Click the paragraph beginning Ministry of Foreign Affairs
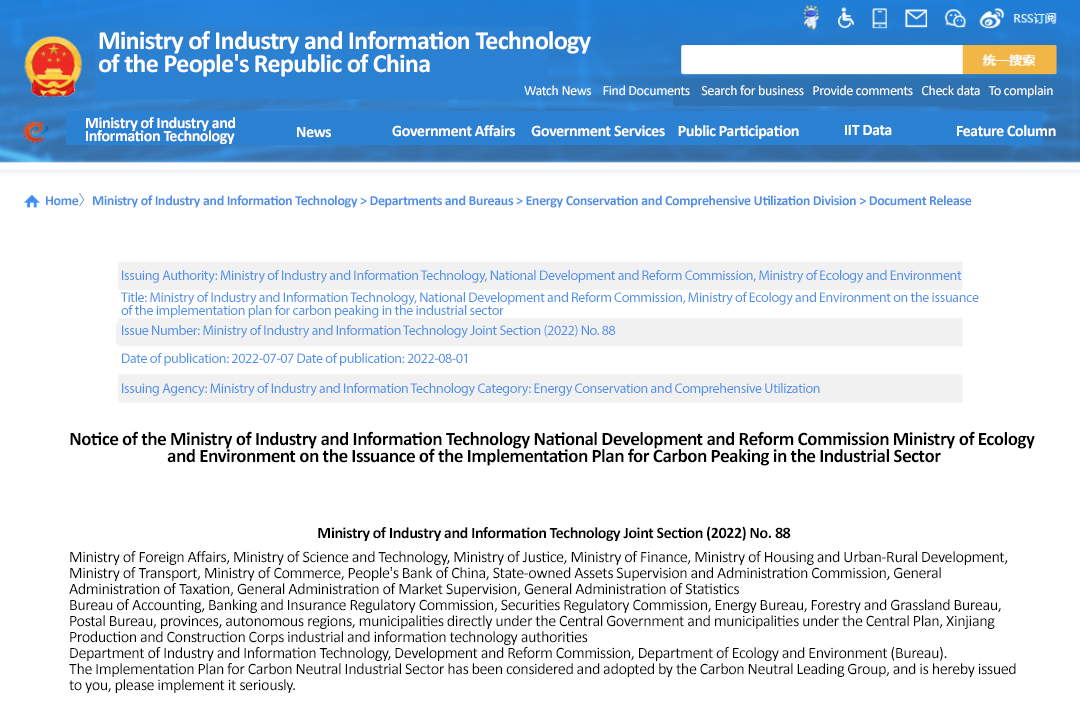The width and height of the screenshot is (1080, 716). [538, 573]
